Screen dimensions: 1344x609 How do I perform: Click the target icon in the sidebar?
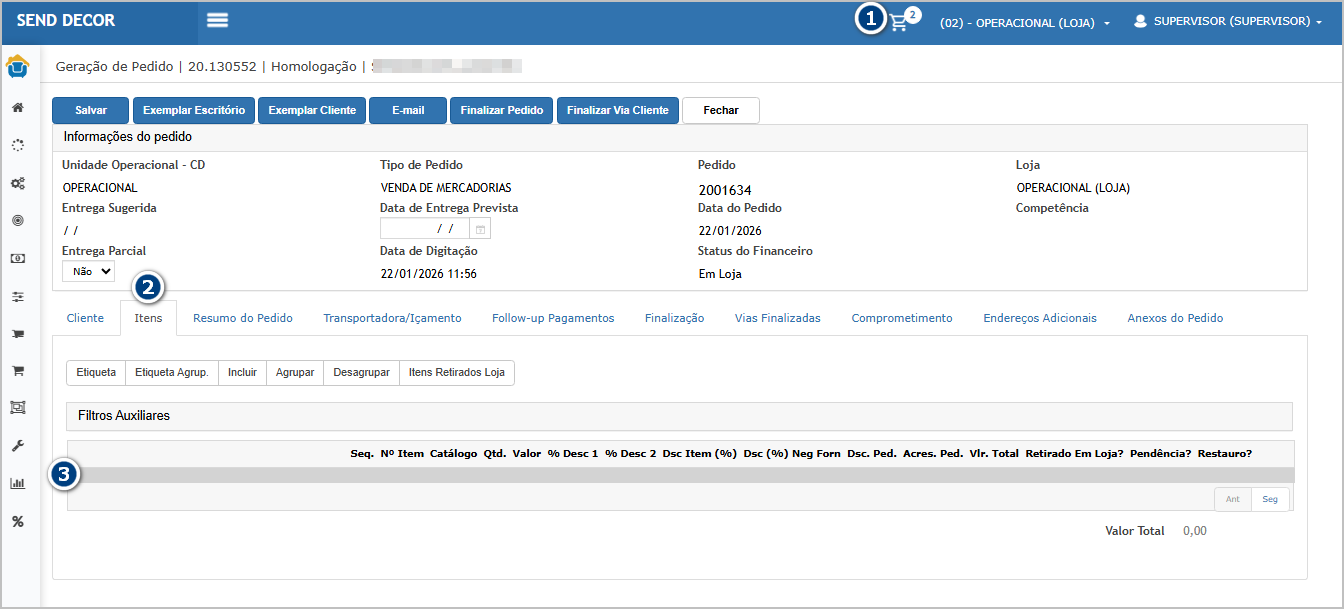18,221
